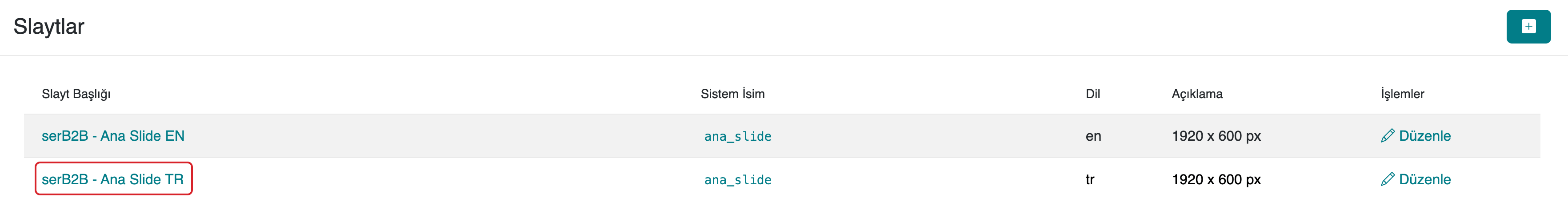Viewport: 1568px width, 198px height.
Task: Click the Sistem İsim column header
Action: (x=732, y=94)
